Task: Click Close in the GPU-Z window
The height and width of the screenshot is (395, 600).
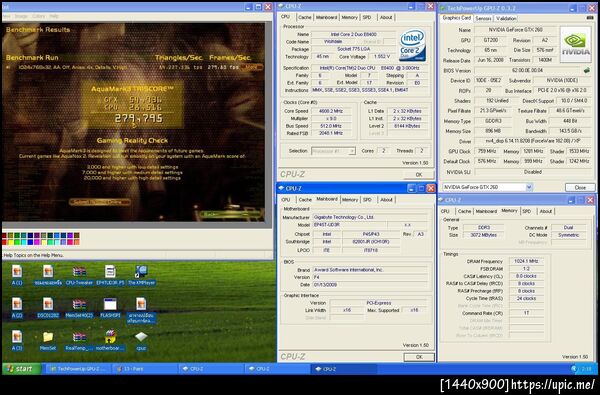Action: pos(580,188)
